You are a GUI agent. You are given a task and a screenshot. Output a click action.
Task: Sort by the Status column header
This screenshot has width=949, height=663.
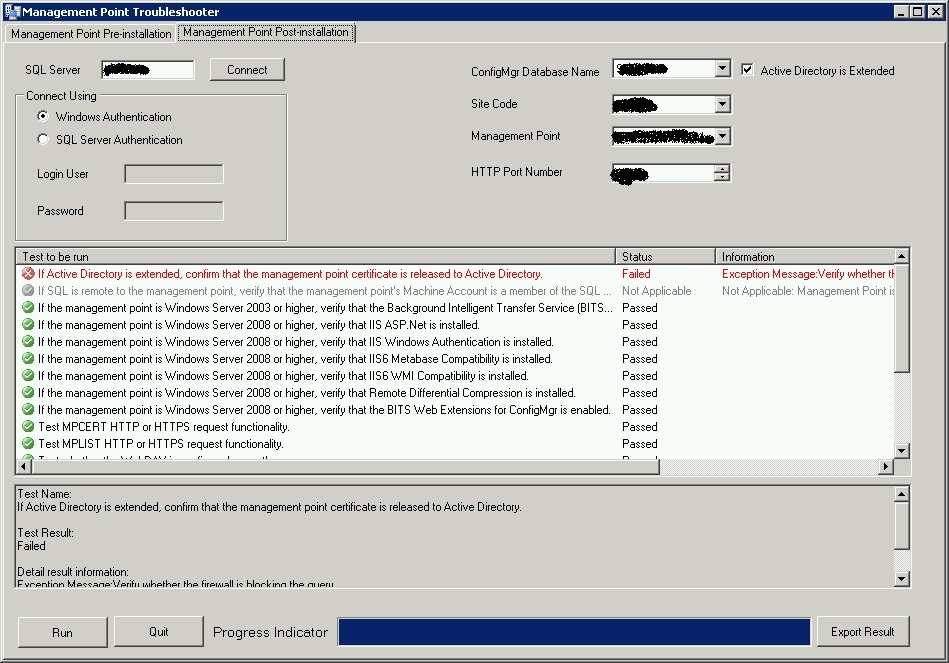665,257
